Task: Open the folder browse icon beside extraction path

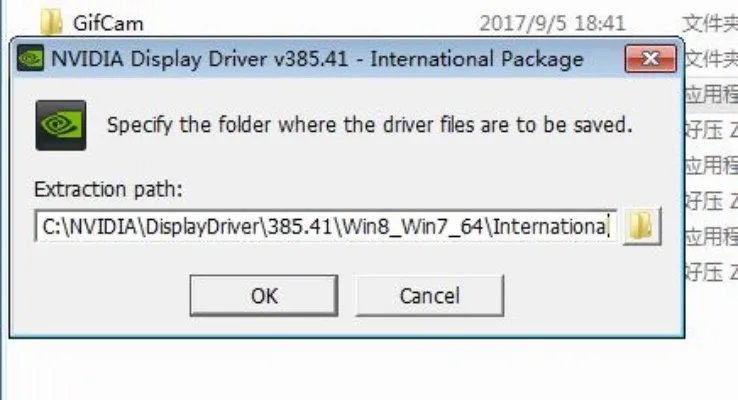Action: [642, 226]
